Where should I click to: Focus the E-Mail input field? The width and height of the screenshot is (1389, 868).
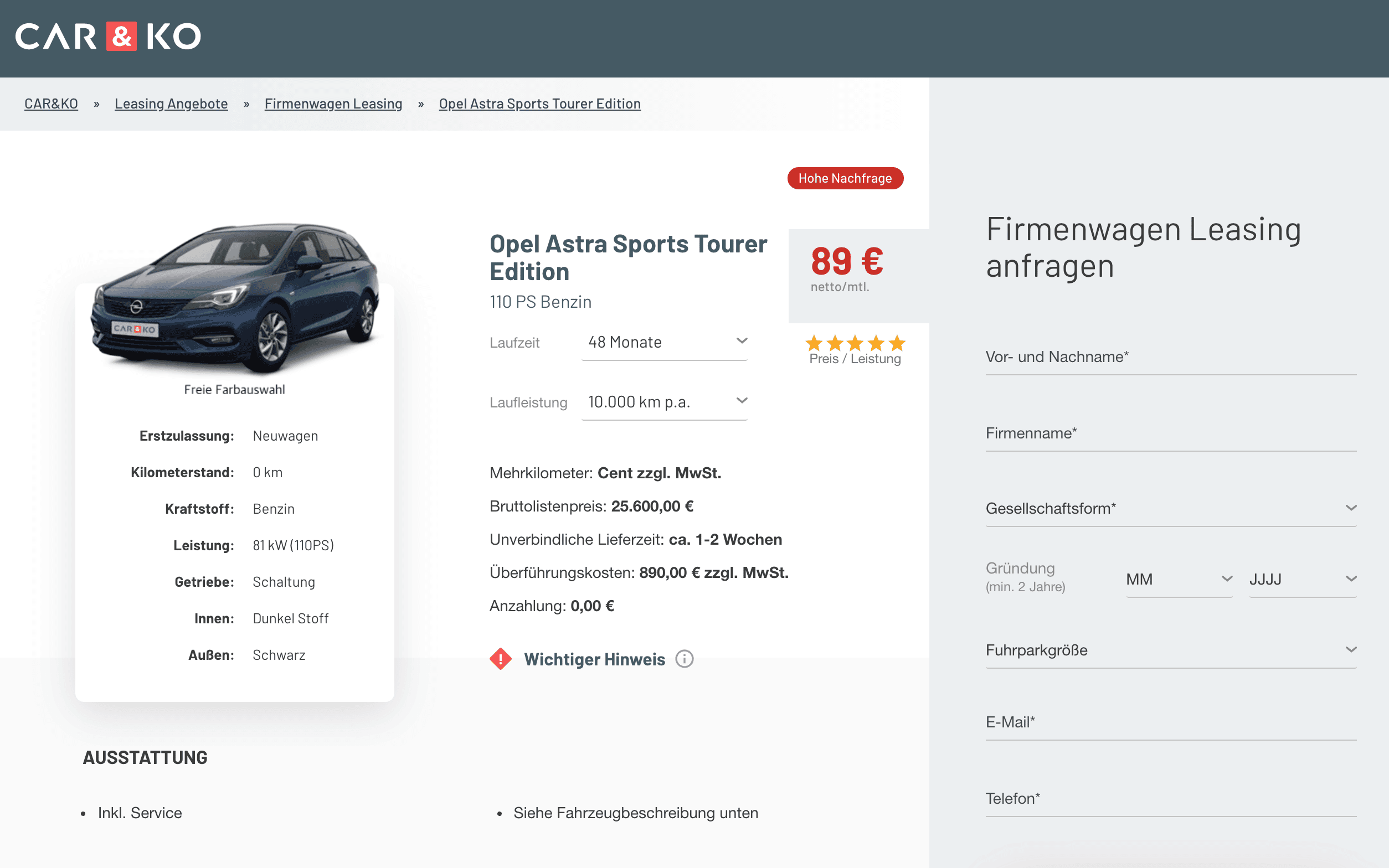[x=1171, y=724]
